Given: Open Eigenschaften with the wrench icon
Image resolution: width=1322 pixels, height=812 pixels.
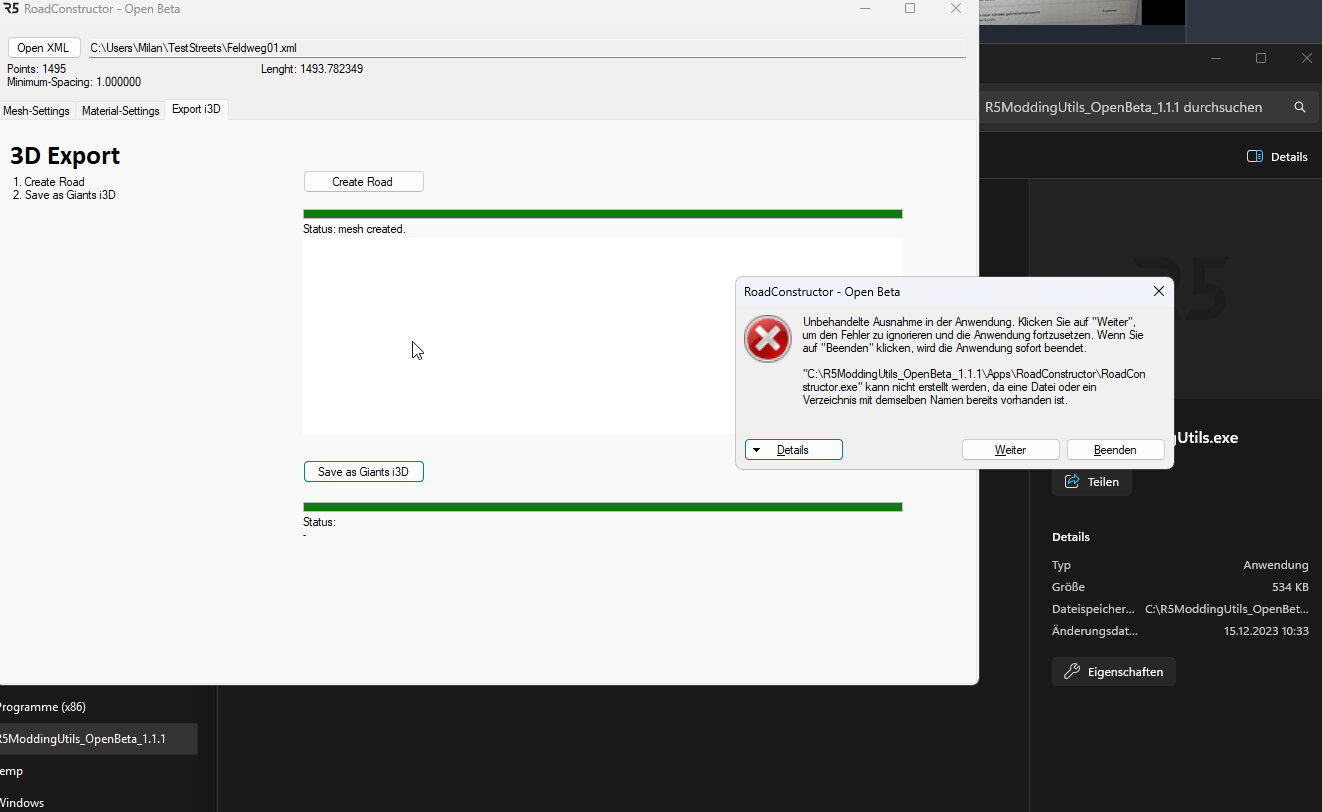Looking at the screenshot, I should click(x=1113, y=671).
